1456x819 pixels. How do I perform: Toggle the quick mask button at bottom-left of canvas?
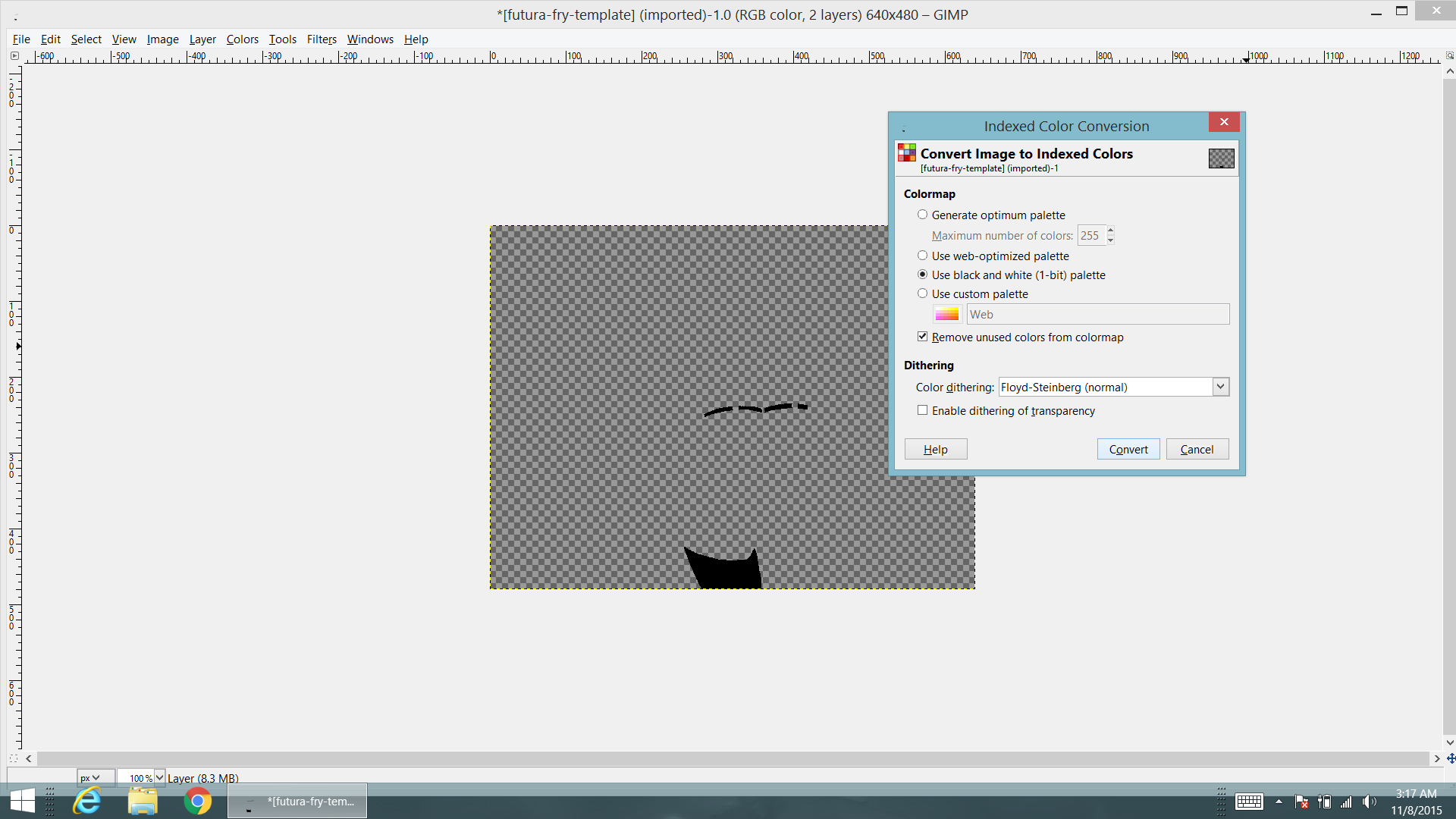click(x=13, y=758)
